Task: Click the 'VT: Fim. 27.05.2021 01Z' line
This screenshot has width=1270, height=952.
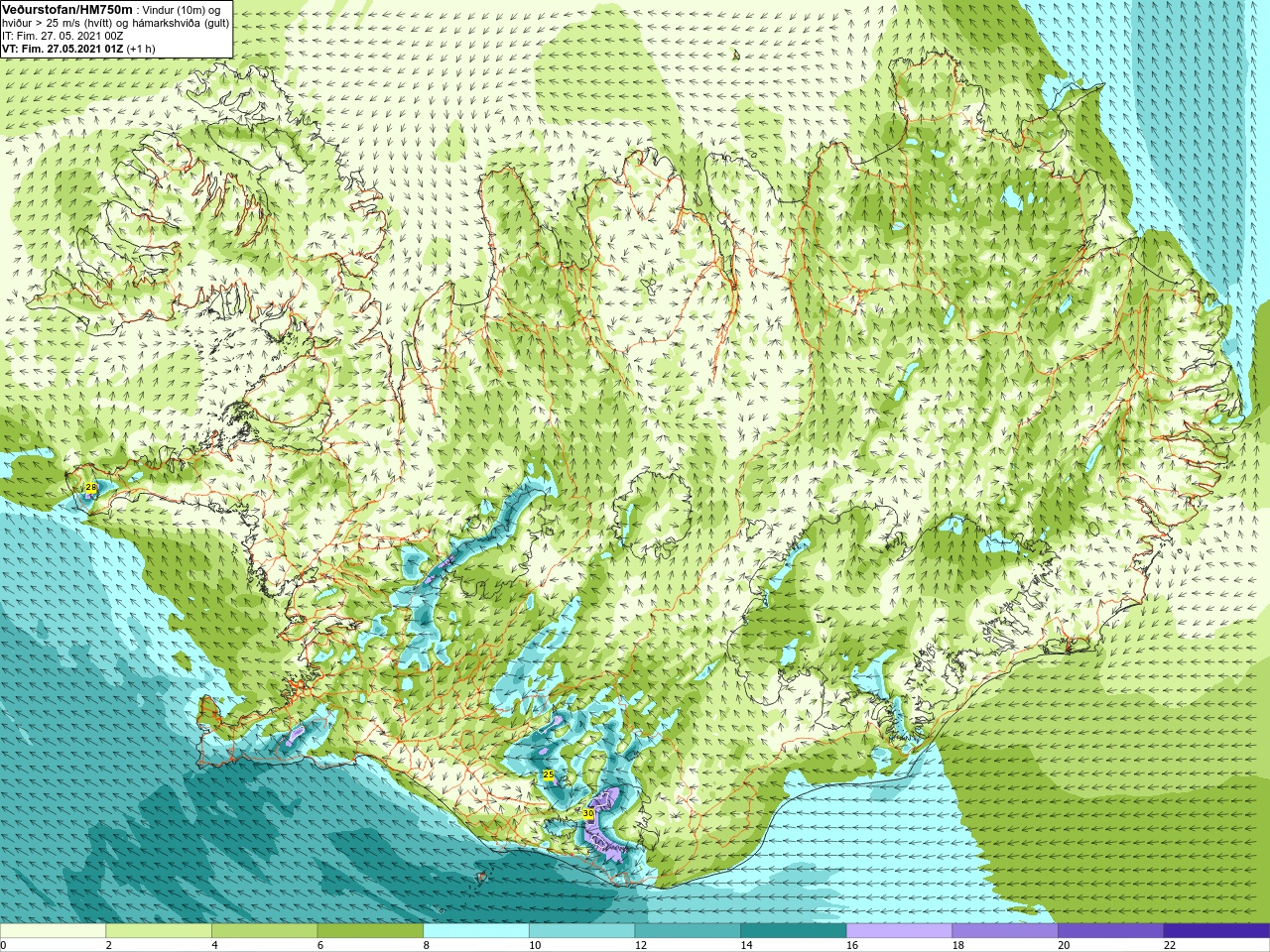Action: pos(63,49)
